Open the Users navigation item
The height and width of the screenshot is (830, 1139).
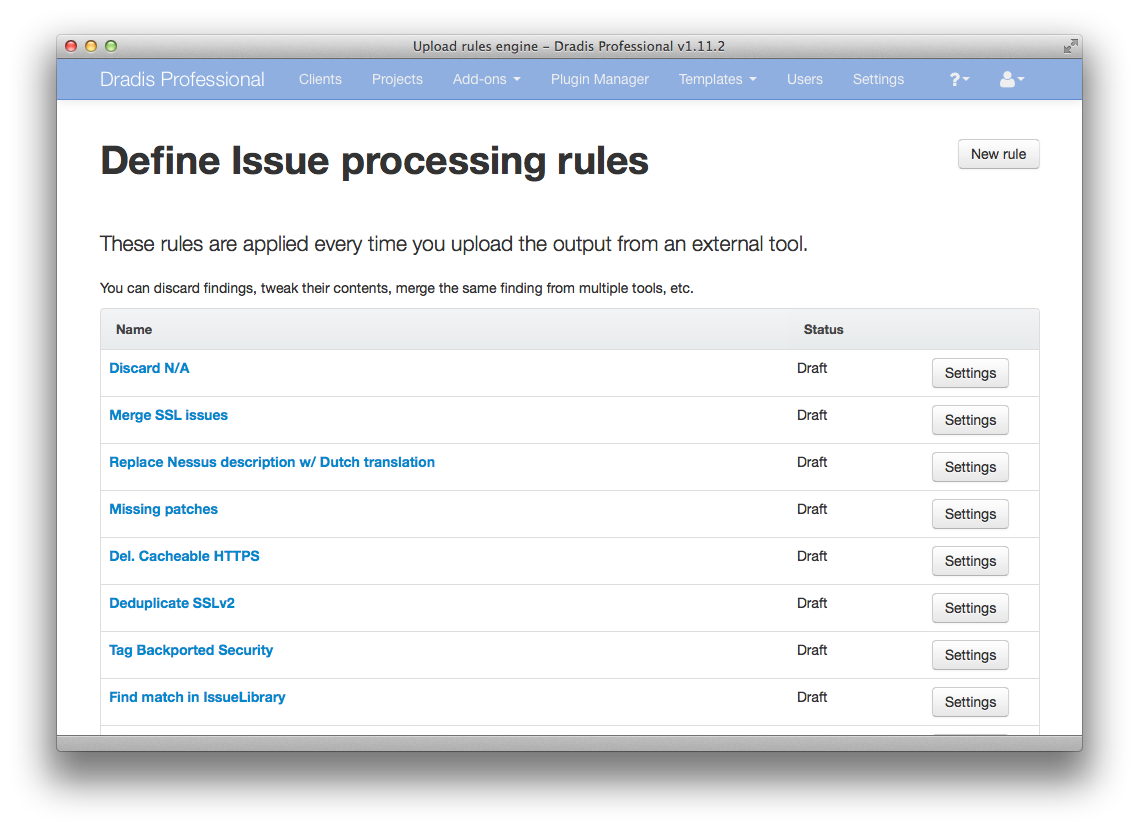coord(804,79)
